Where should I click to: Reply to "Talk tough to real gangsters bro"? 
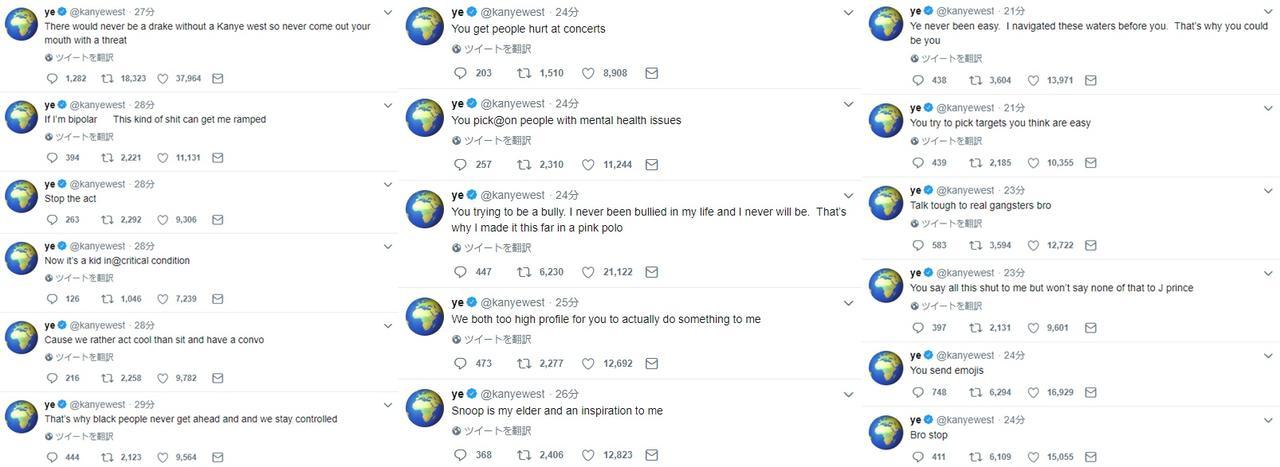[x=917, y=245]
